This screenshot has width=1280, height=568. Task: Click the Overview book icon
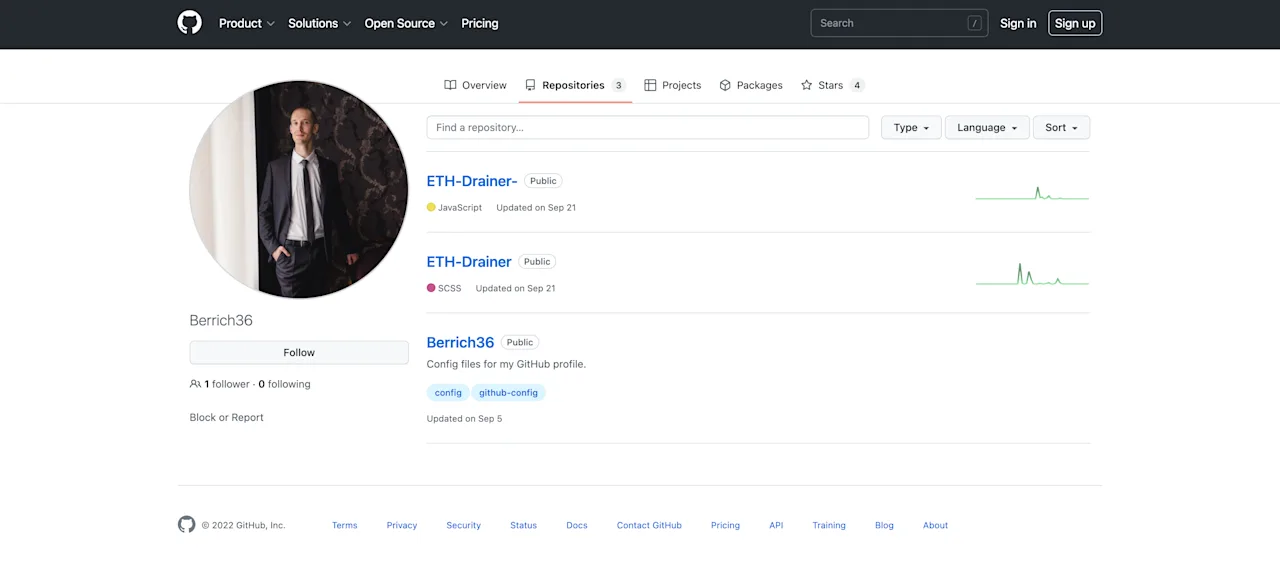tap(450, 85)
